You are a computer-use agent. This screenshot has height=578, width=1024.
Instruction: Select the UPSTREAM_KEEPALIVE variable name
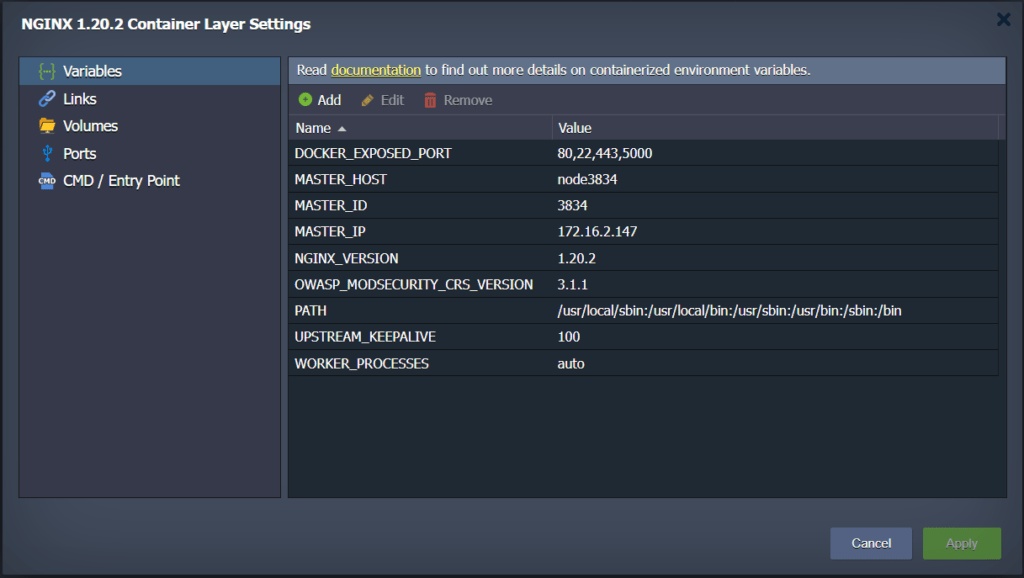[365, 337]
